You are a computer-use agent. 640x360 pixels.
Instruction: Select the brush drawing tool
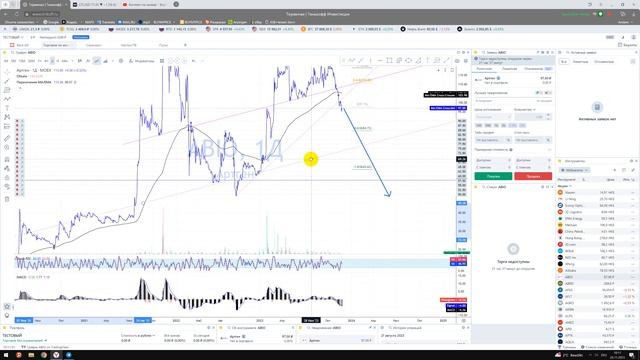click(x=7, y=99)
